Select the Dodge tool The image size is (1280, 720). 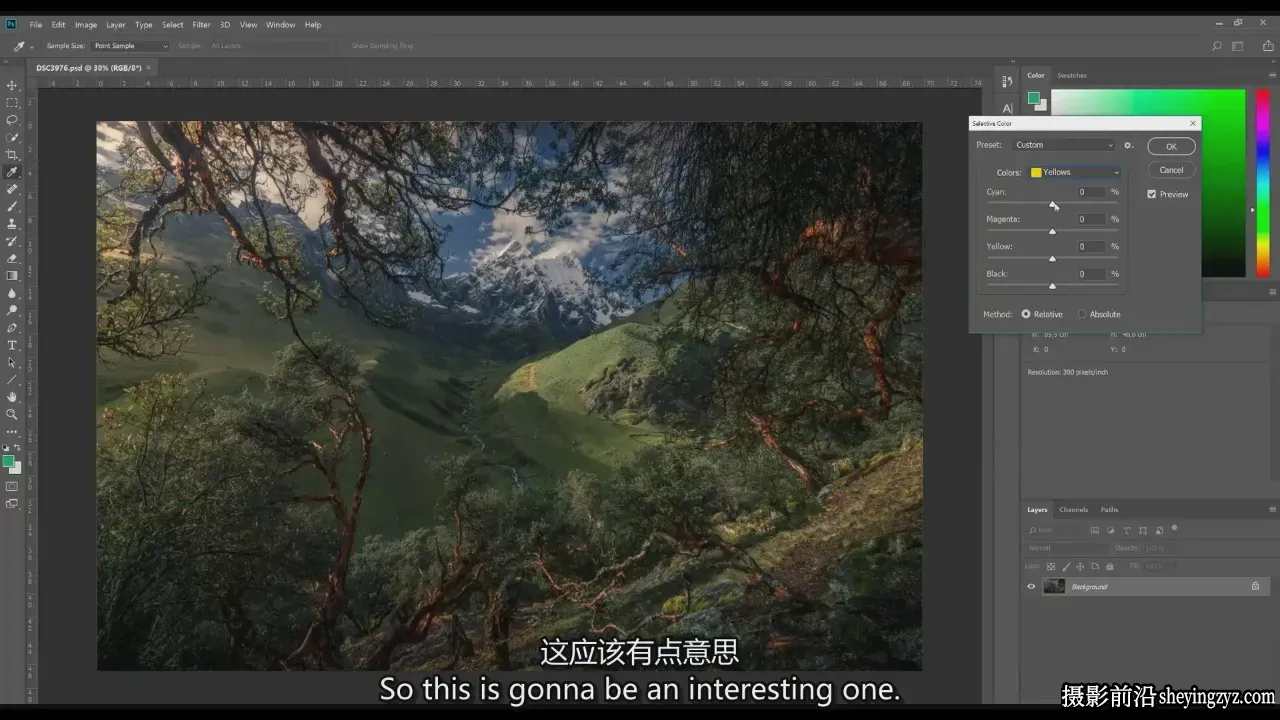click(12, 310)
